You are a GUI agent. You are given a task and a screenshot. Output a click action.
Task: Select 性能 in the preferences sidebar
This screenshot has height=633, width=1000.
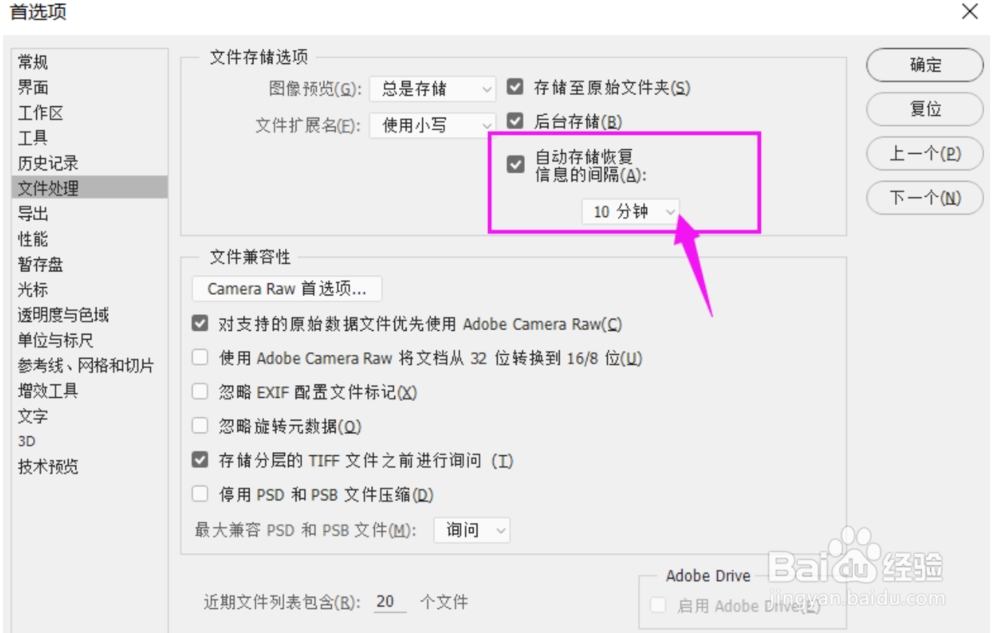point(33,239)
